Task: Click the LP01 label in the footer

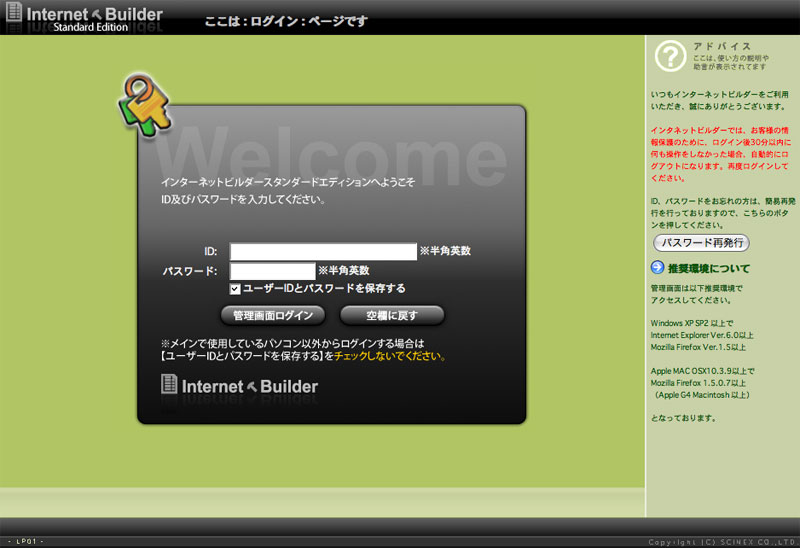Action: pyautogui.click(x=25, y=541)
